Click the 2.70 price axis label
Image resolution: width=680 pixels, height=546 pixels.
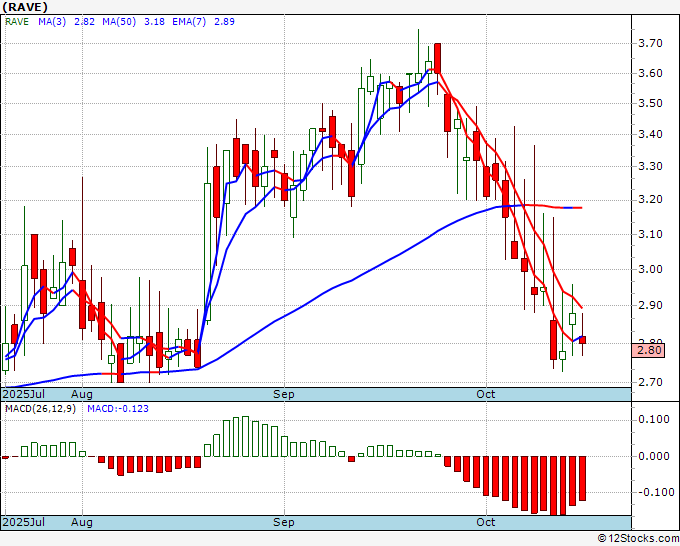pyautogui.click(x=651, y=383)
